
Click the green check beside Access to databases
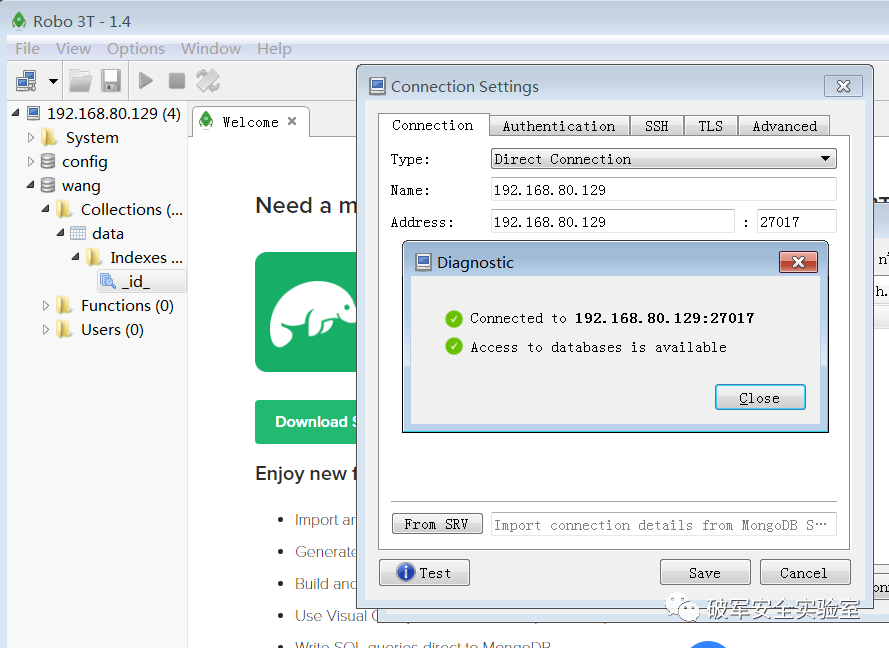[454, 346]
